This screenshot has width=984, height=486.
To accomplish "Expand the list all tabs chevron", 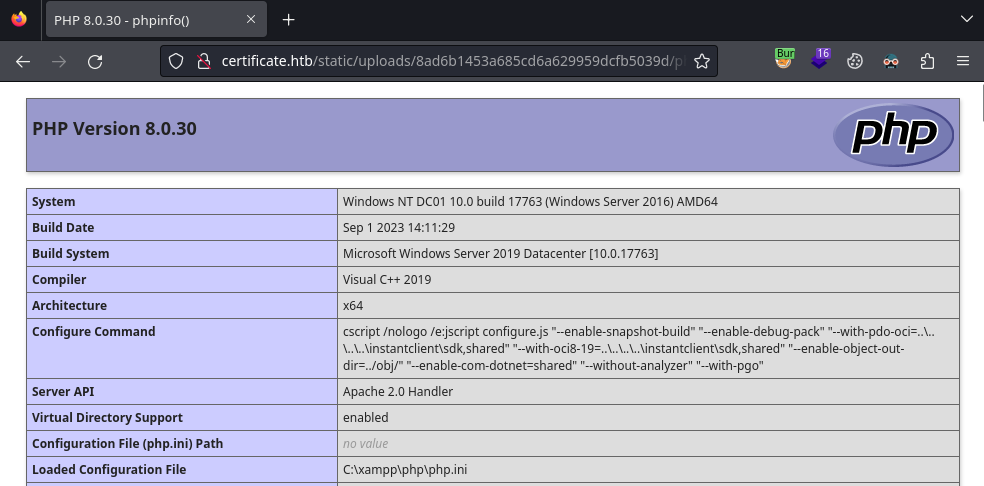I will 965,19.
